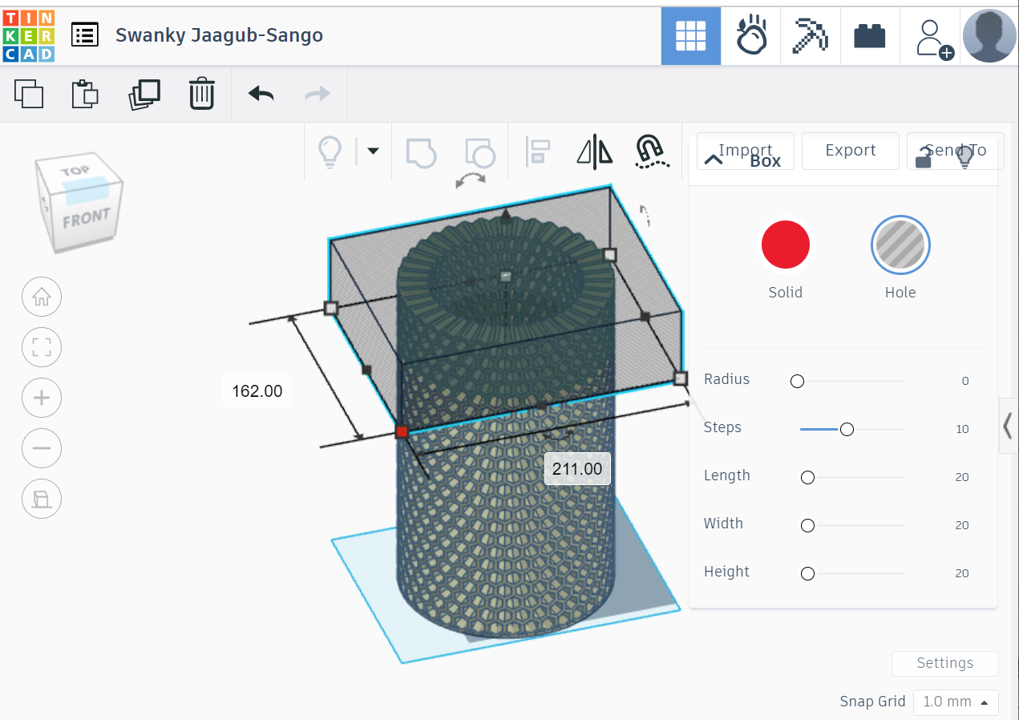The image size is (1019, 720).
Task: Open the user profile avatar
Action: [x=989, y=36]
